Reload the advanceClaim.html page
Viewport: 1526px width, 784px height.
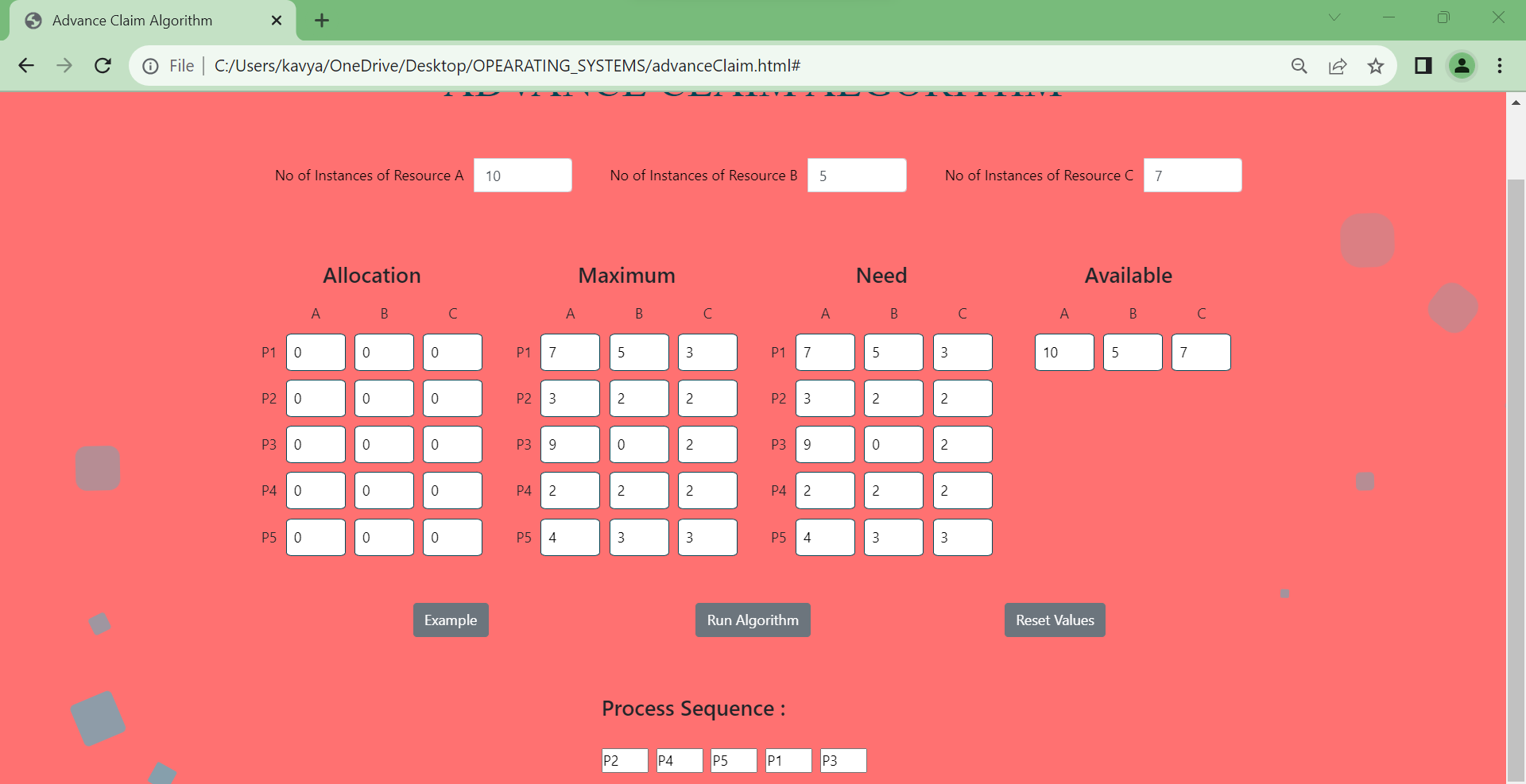(x=103, y=66)
